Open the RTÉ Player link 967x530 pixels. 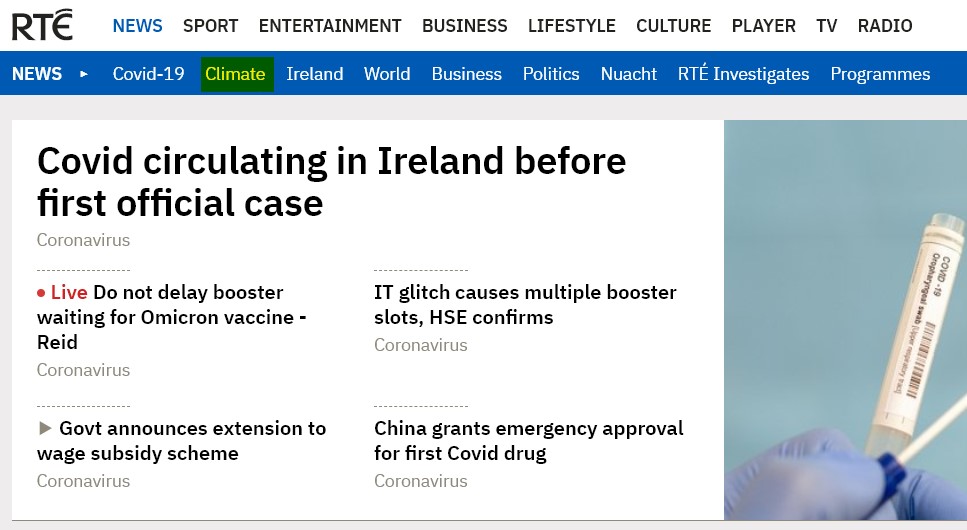pos(763,26)
